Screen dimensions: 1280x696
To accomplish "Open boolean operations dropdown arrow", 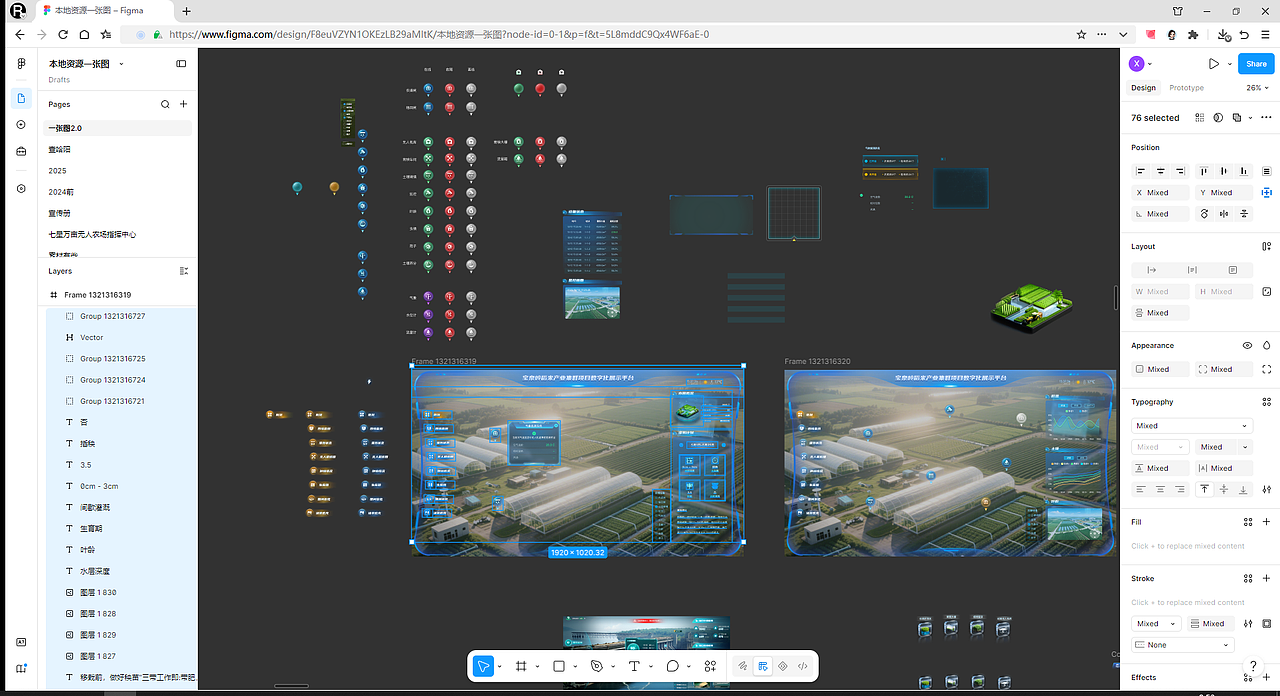I will coord(1248,118).
